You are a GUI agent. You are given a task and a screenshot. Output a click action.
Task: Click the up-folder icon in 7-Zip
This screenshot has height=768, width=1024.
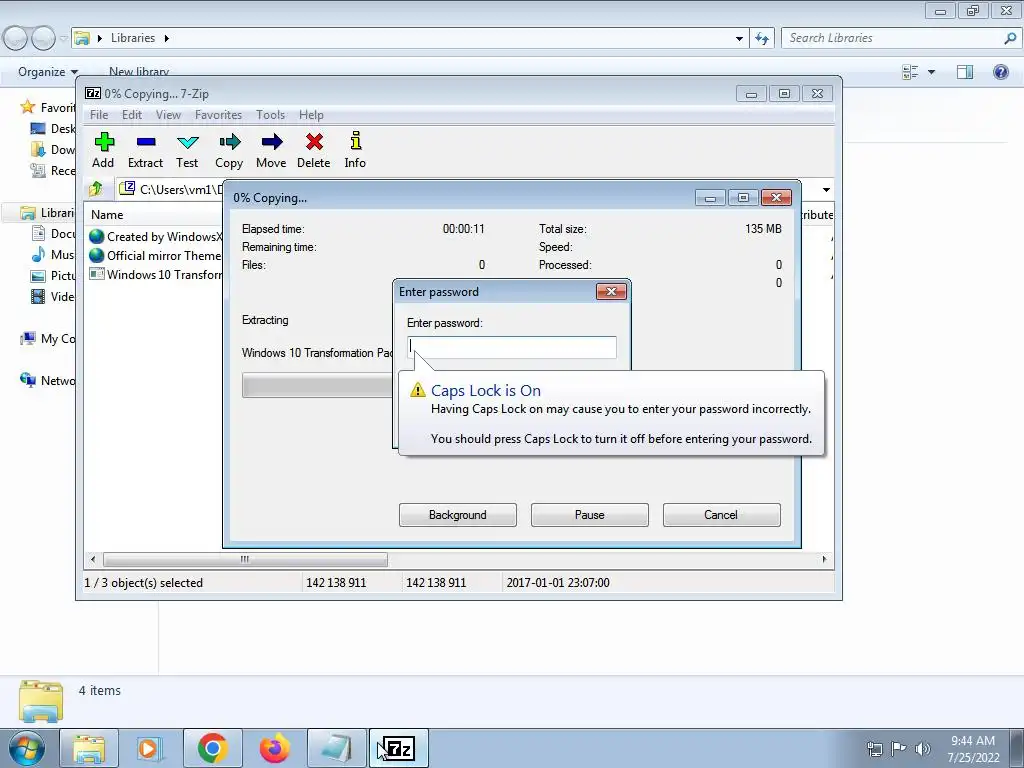pyautogui.click(x=96, y=189)
